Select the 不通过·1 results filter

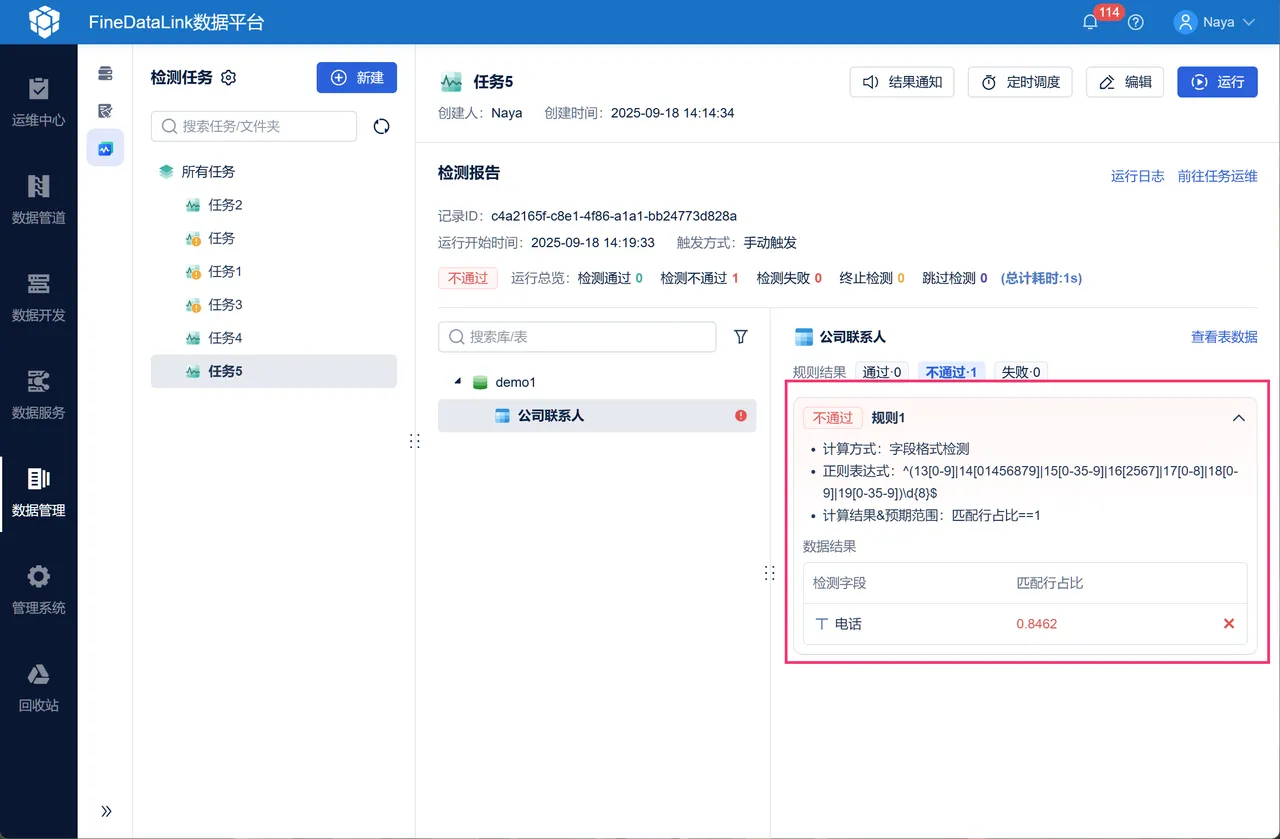[951, 372]
